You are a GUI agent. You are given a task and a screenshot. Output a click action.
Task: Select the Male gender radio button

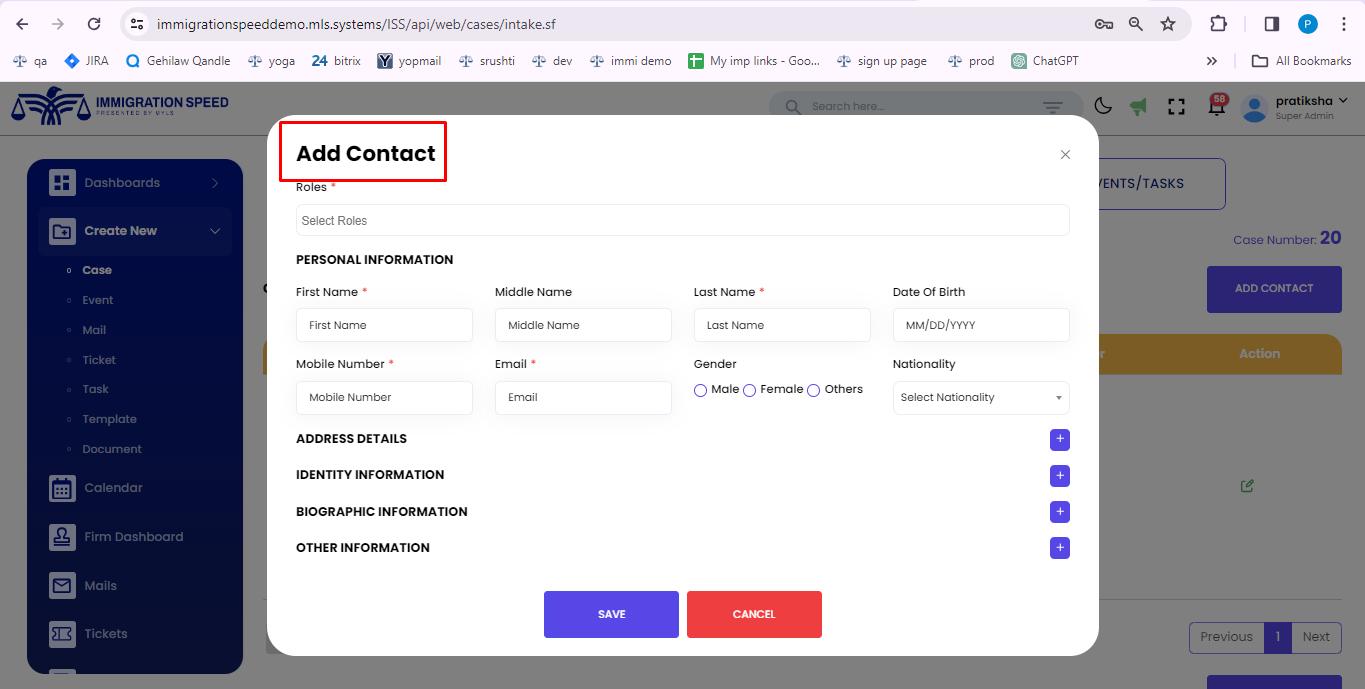click(700, 390)
